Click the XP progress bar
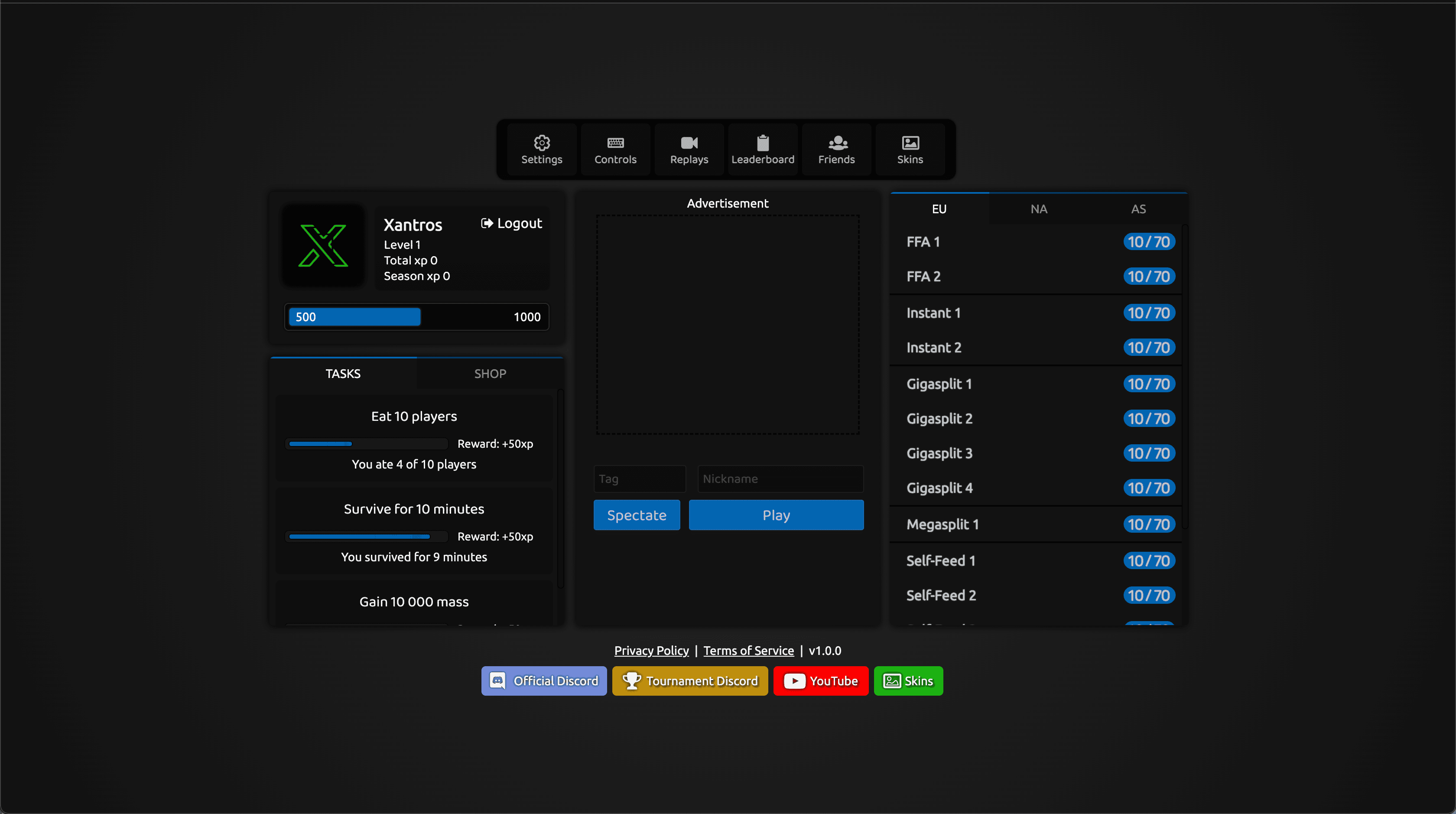This screenshot has width=1456, height=814. tap(416, 317)
